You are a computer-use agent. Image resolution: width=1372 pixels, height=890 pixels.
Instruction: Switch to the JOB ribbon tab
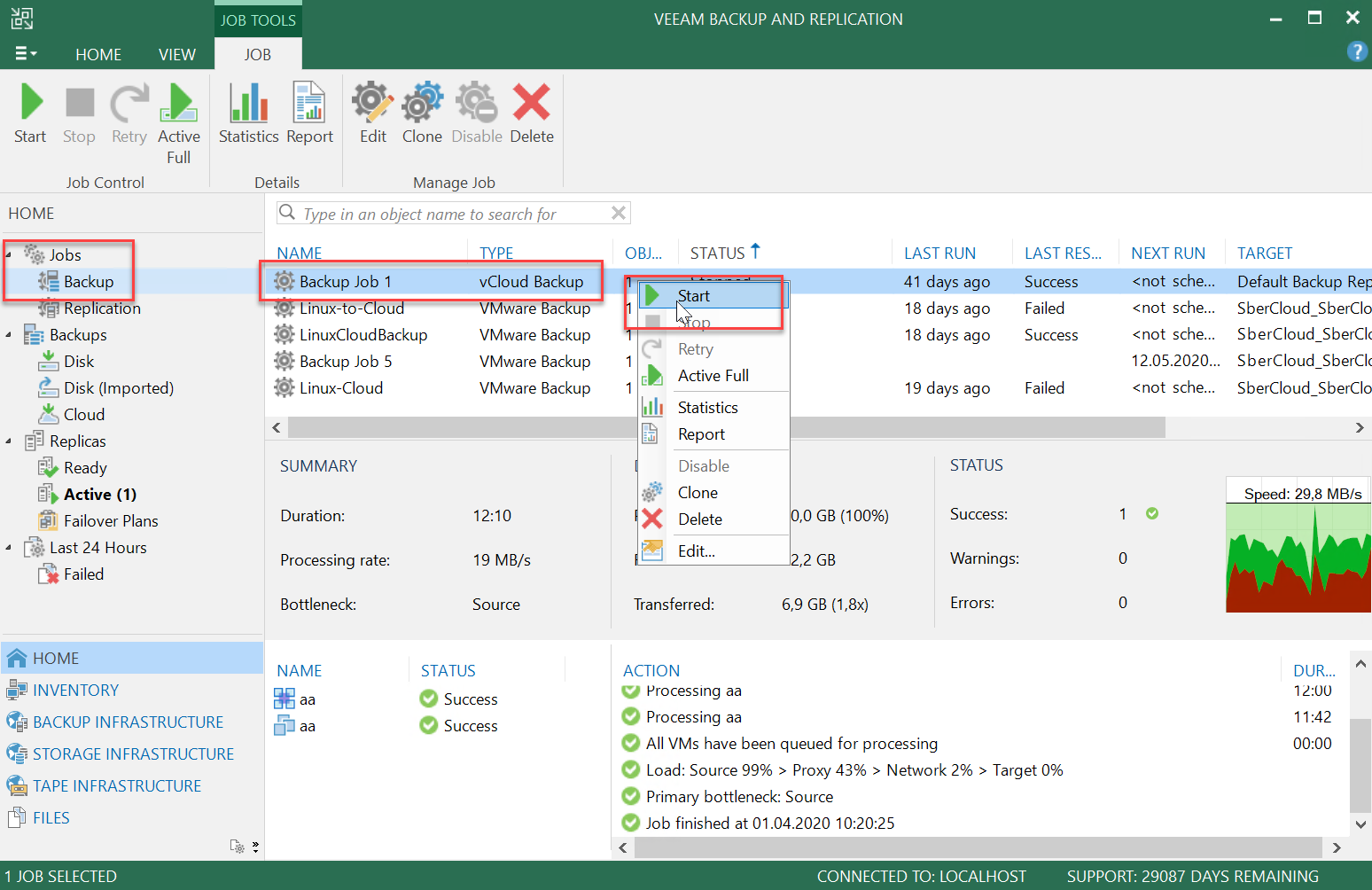pos(258,55)
